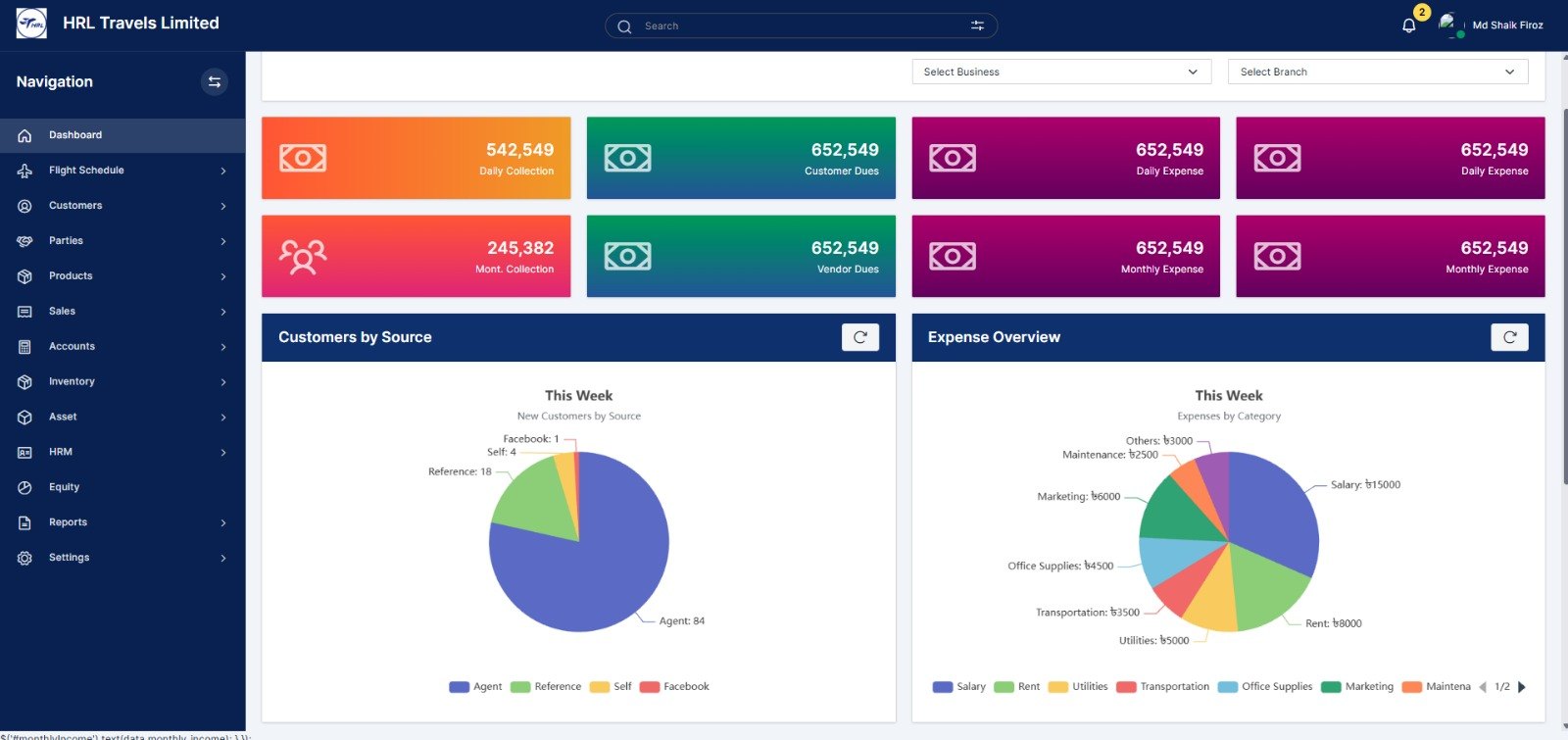Click the Settings gear icon

click(25, 558)
